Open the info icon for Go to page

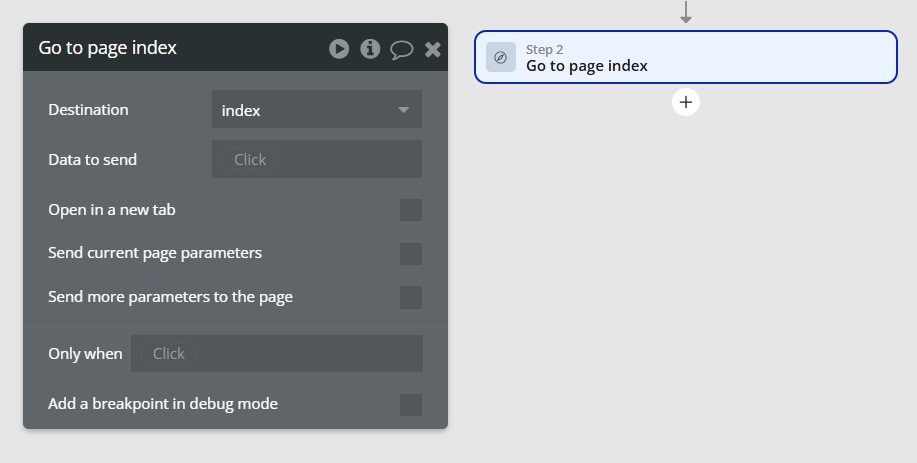[370, 49]
